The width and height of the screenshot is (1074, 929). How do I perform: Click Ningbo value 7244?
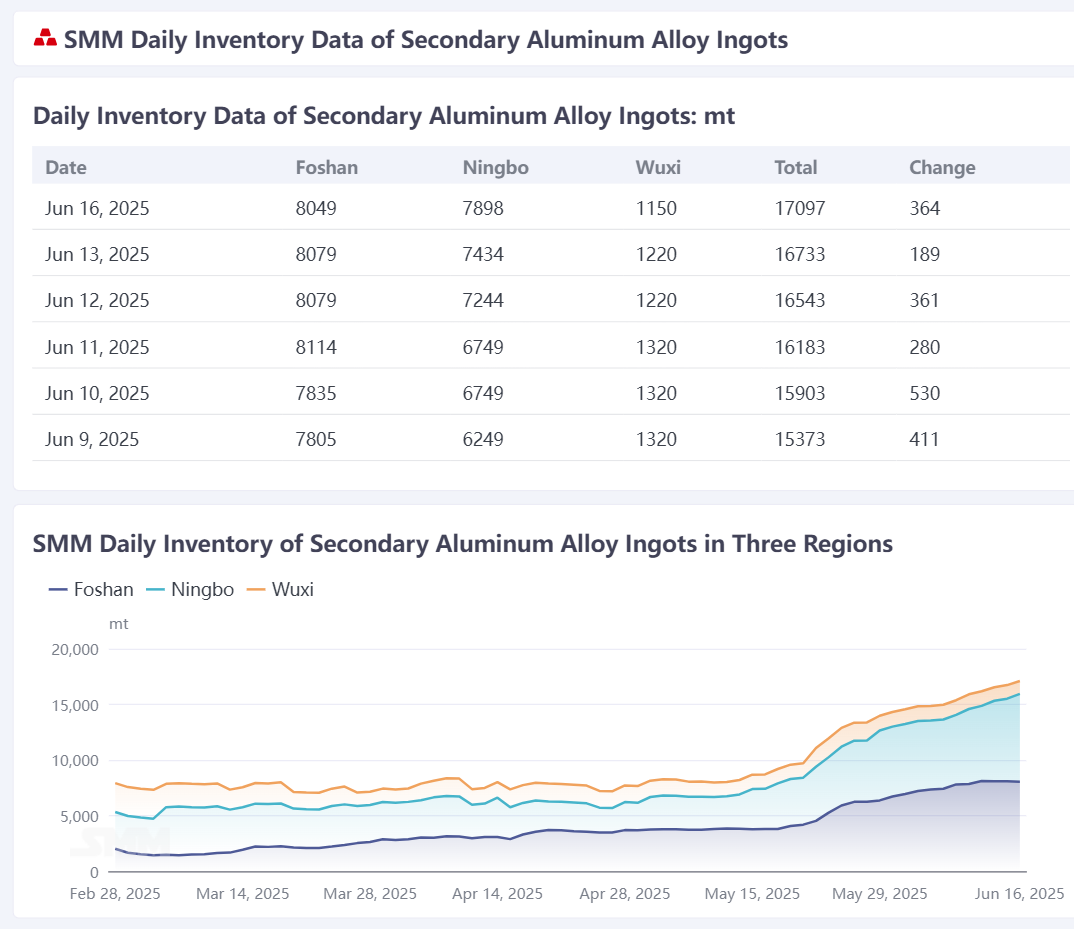pyautogui.click(x=483, y=300)
